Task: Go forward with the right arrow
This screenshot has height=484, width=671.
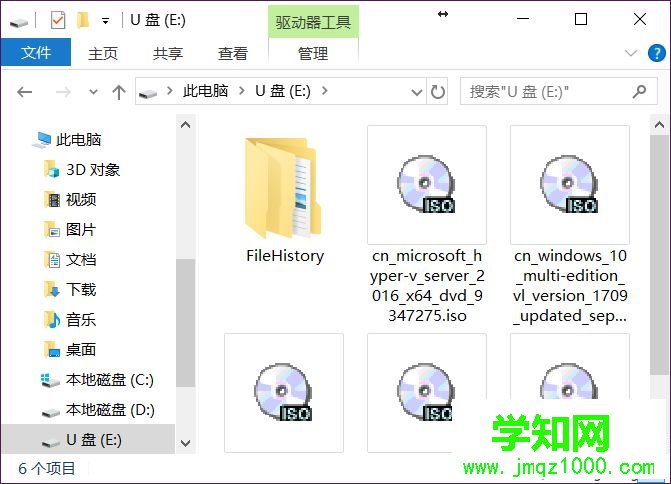Action: click(x=63, y=92)
